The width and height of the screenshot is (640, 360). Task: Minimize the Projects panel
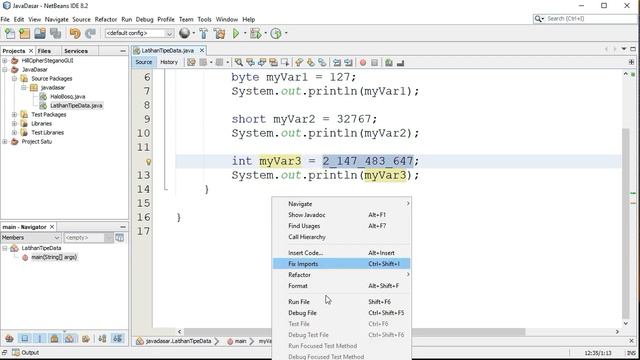123,51
